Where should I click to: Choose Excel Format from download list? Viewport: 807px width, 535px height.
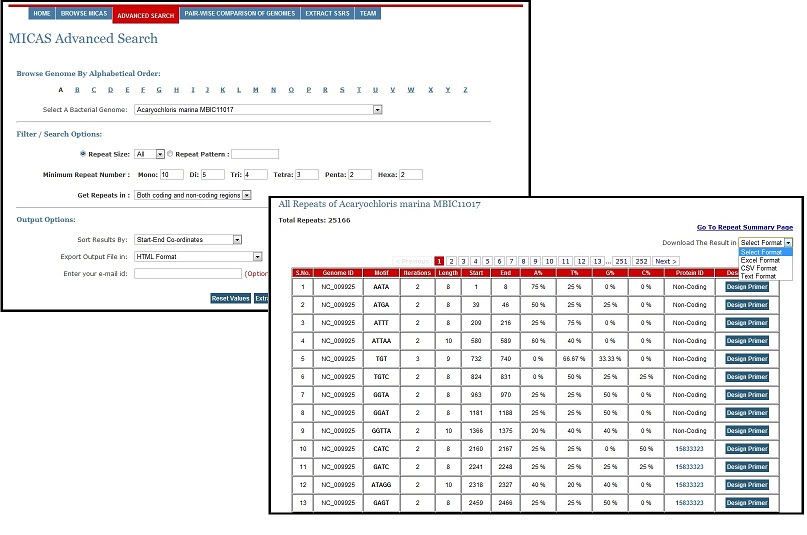point(760,260)
